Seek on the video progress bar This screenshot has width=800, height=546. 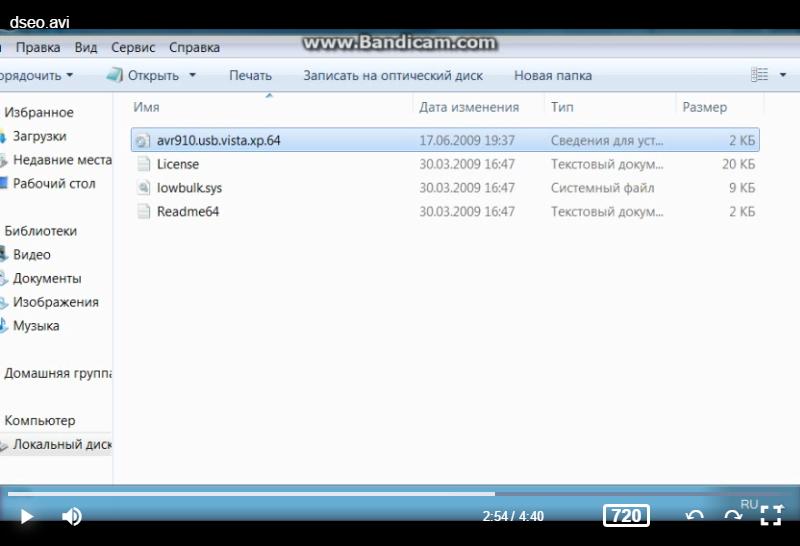point(400,493)
